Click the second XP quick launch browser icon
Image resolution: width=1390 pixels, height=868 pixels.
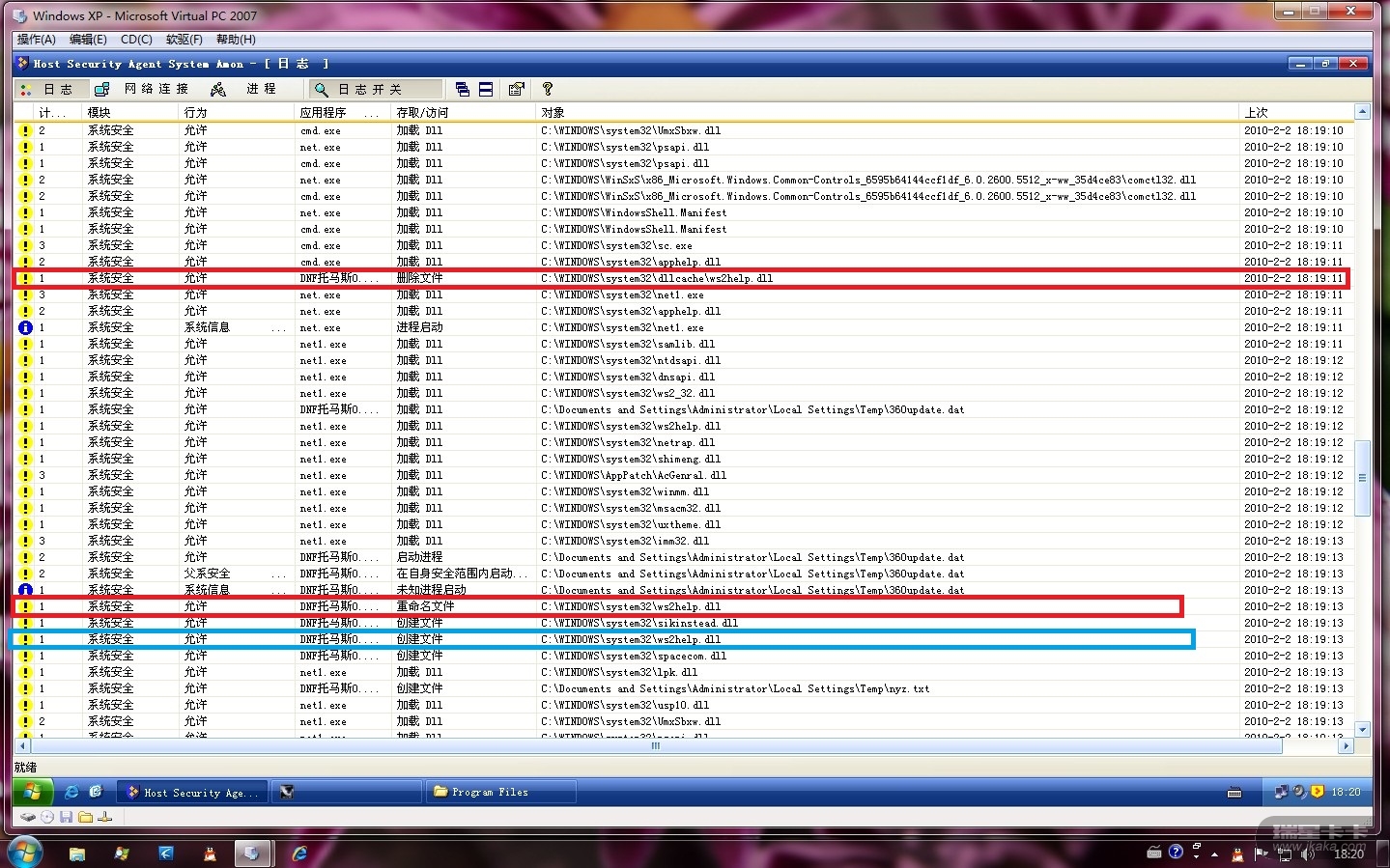coord(96,792)
